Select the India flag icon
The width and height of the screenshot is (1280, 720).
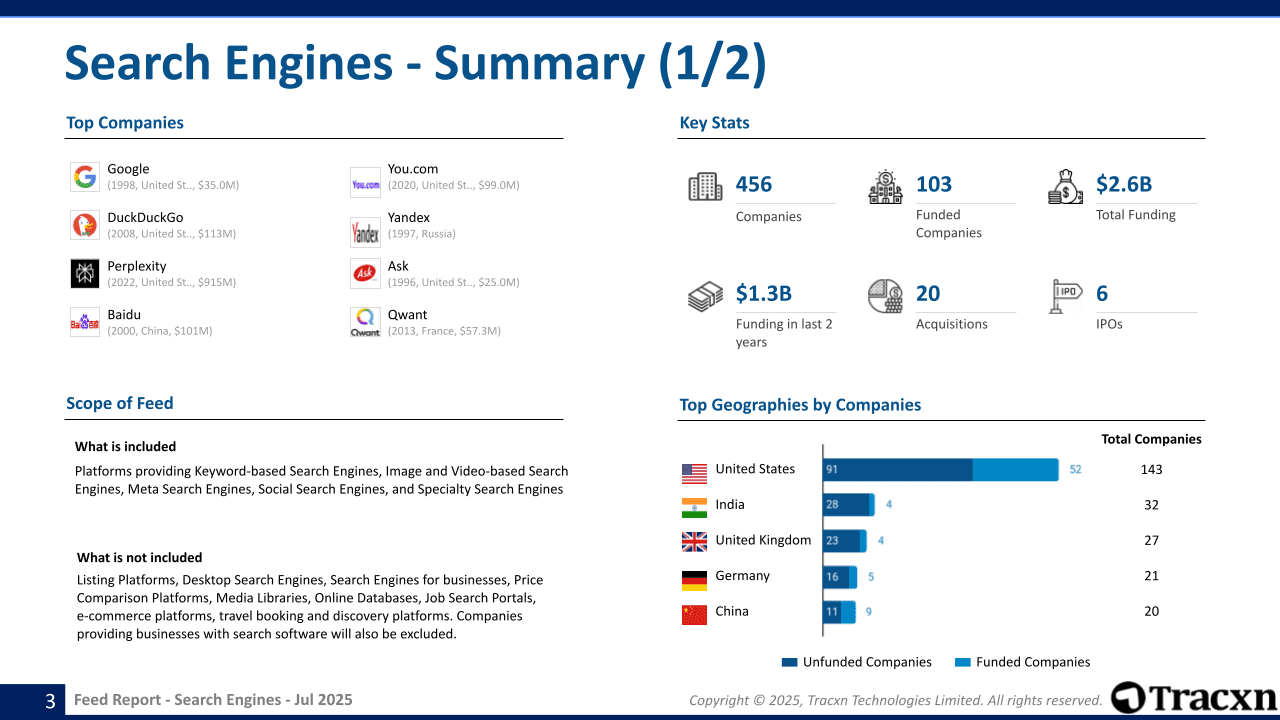[x=694, y=508]
